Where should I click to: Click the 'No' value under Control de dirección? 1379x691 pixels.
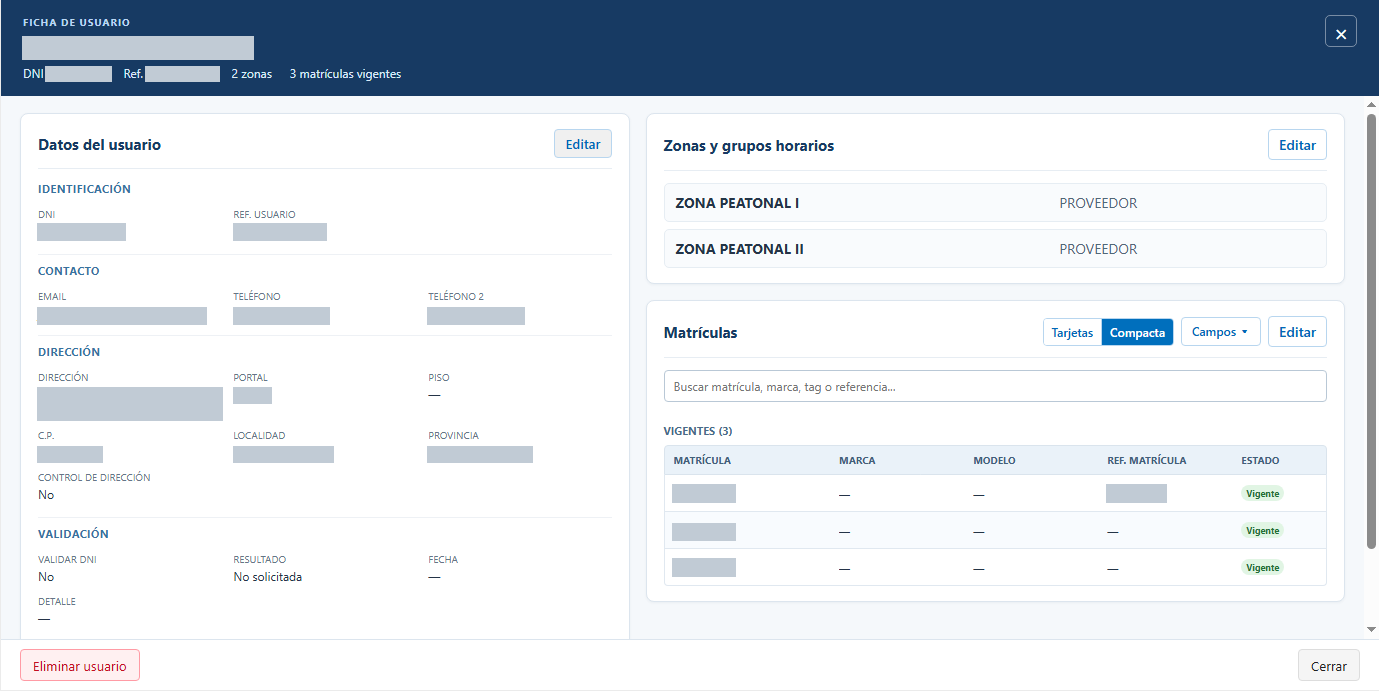tap(46, 495)
